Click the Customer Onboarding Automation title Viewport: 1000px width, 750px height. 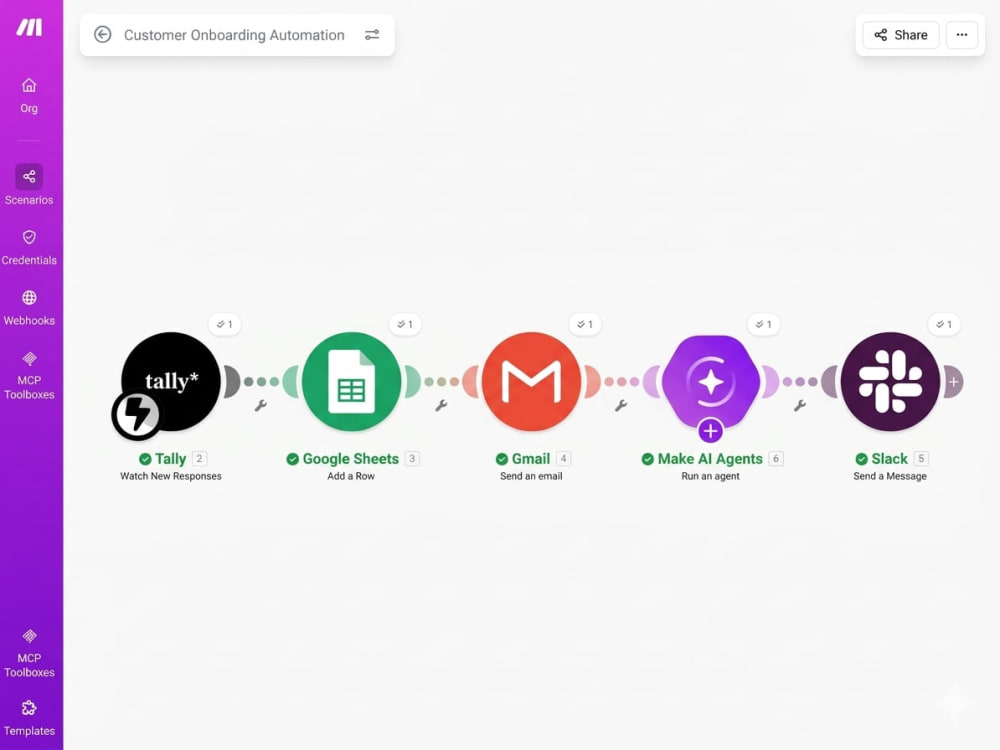(x=234, y=35)
